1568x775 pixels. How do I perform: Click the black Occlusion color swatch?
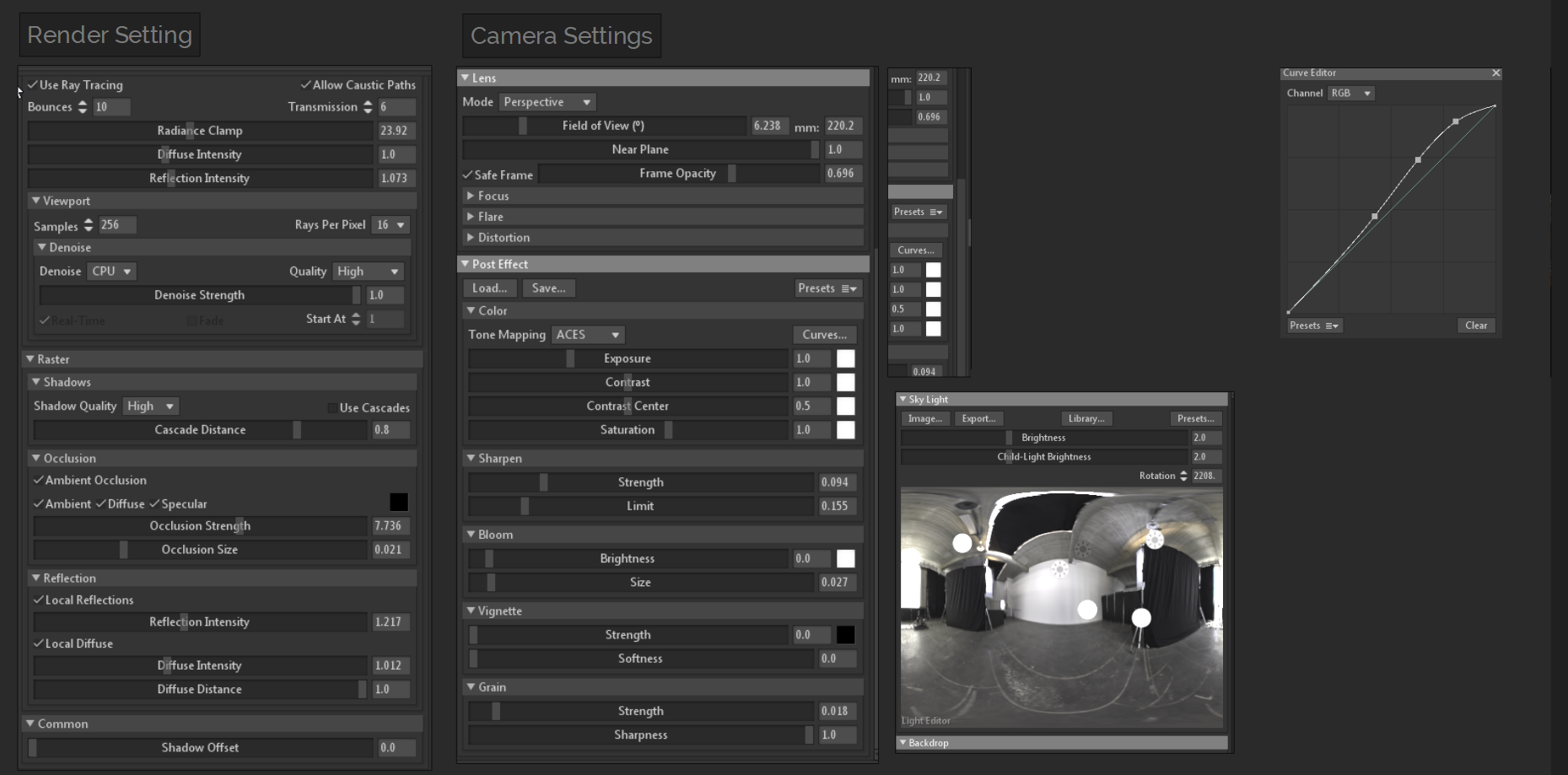[398, 503]
